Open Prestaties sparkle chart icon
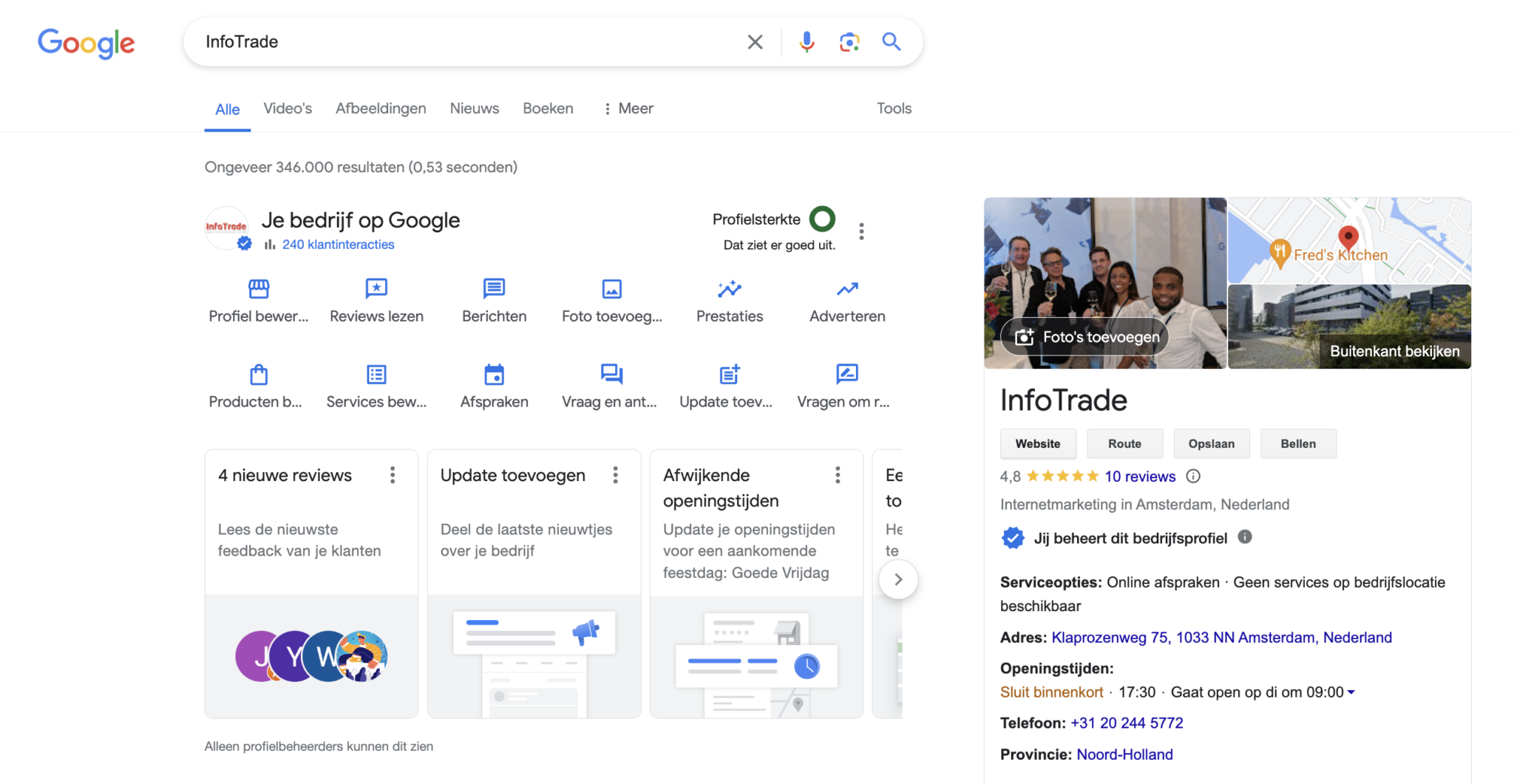The width and height of the screenshot is (1514, 784). [x=730, y=288]
